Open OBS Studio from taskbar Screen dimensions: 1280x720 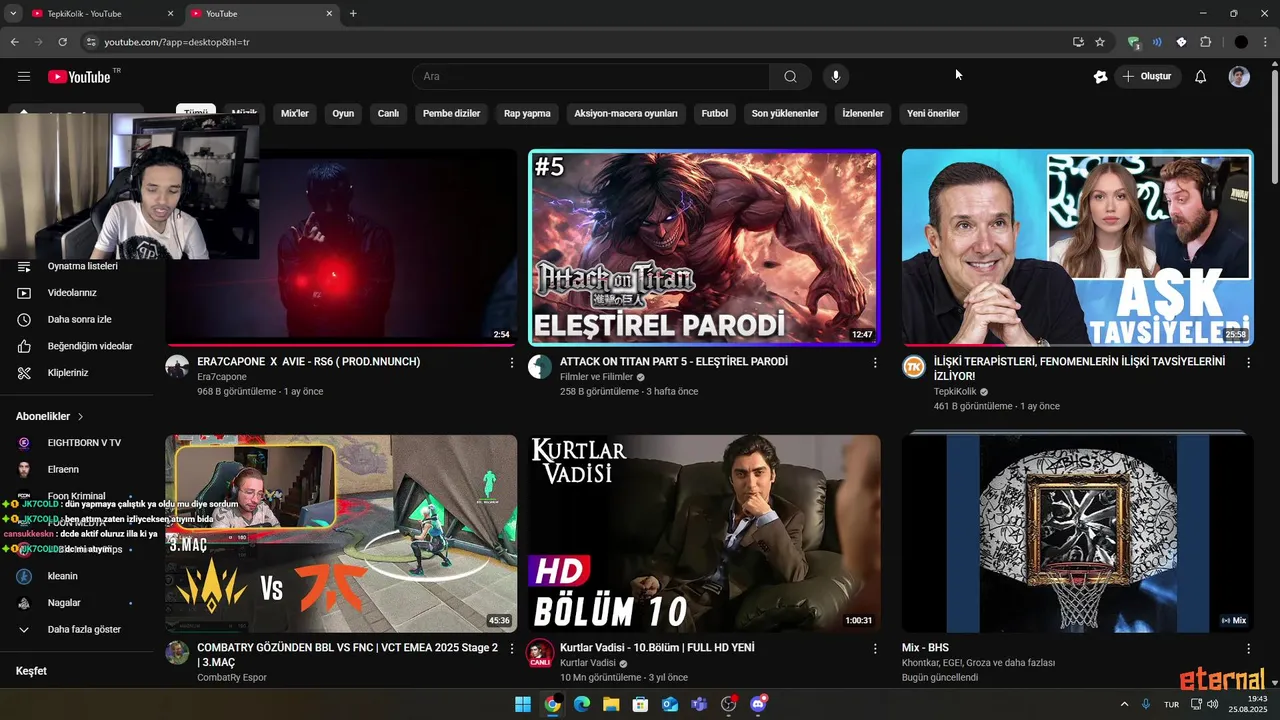729,704
